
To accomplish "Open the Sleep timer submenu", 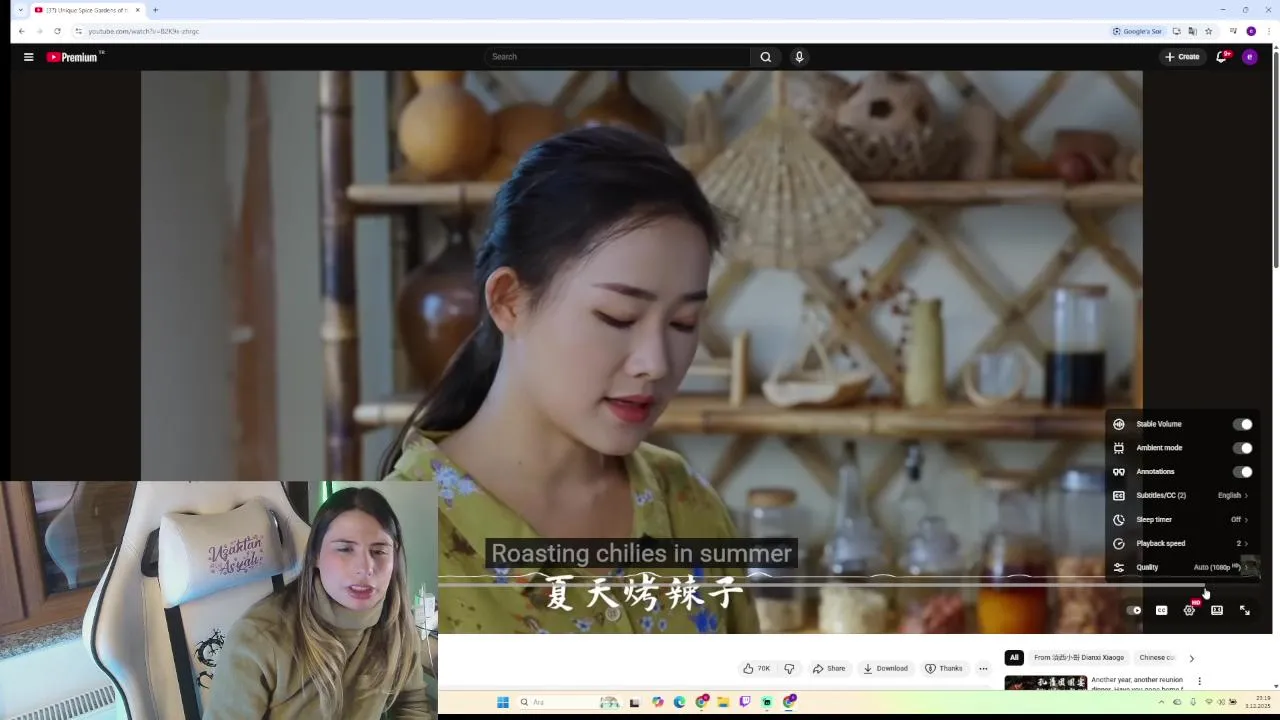I will pyautogui.click(x=1181, y=520).
